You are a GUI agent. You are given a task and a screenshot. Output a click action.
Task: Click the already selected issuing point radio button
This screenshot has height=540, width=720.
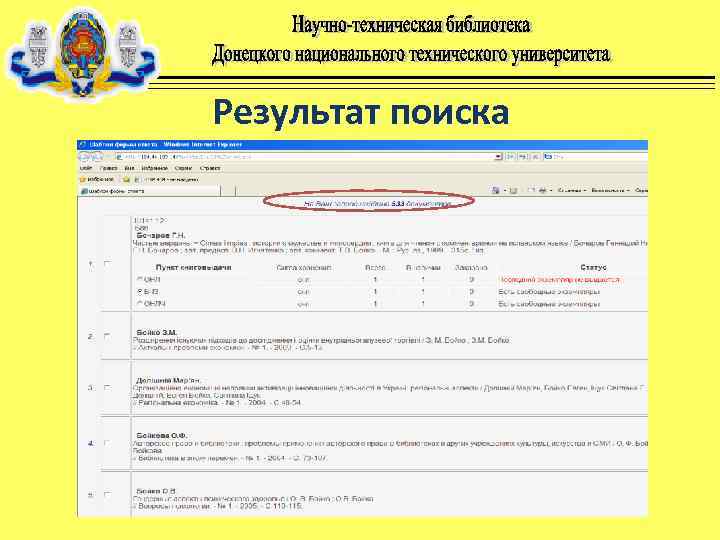[140, 292]
